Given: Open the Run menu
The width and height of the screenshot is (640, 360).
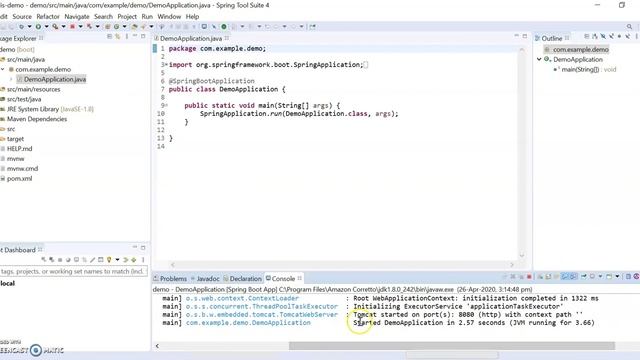Looking at the screenshot, I should point(147,16).
